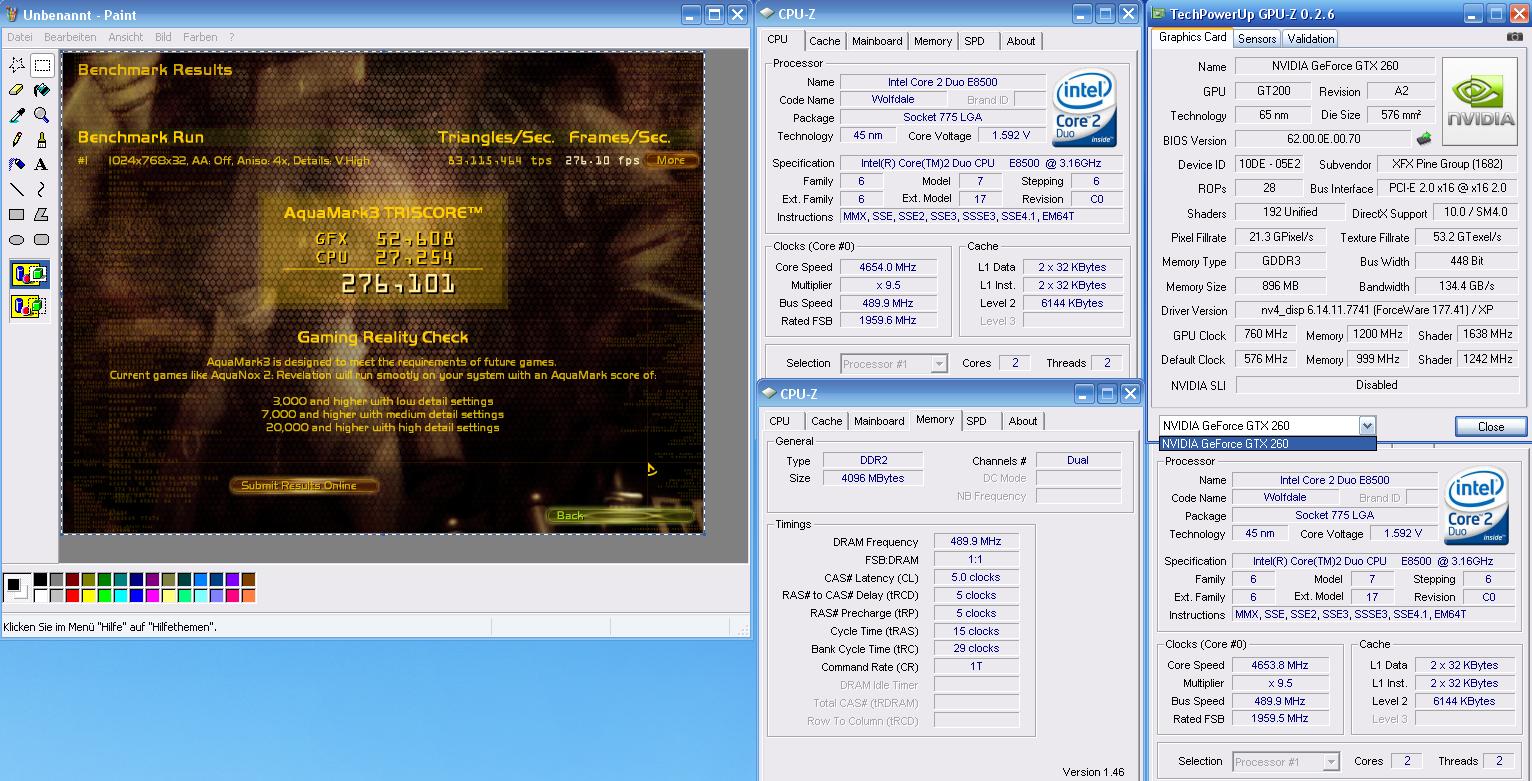Select the Text tool (letter A)

(x=41, y=164)
